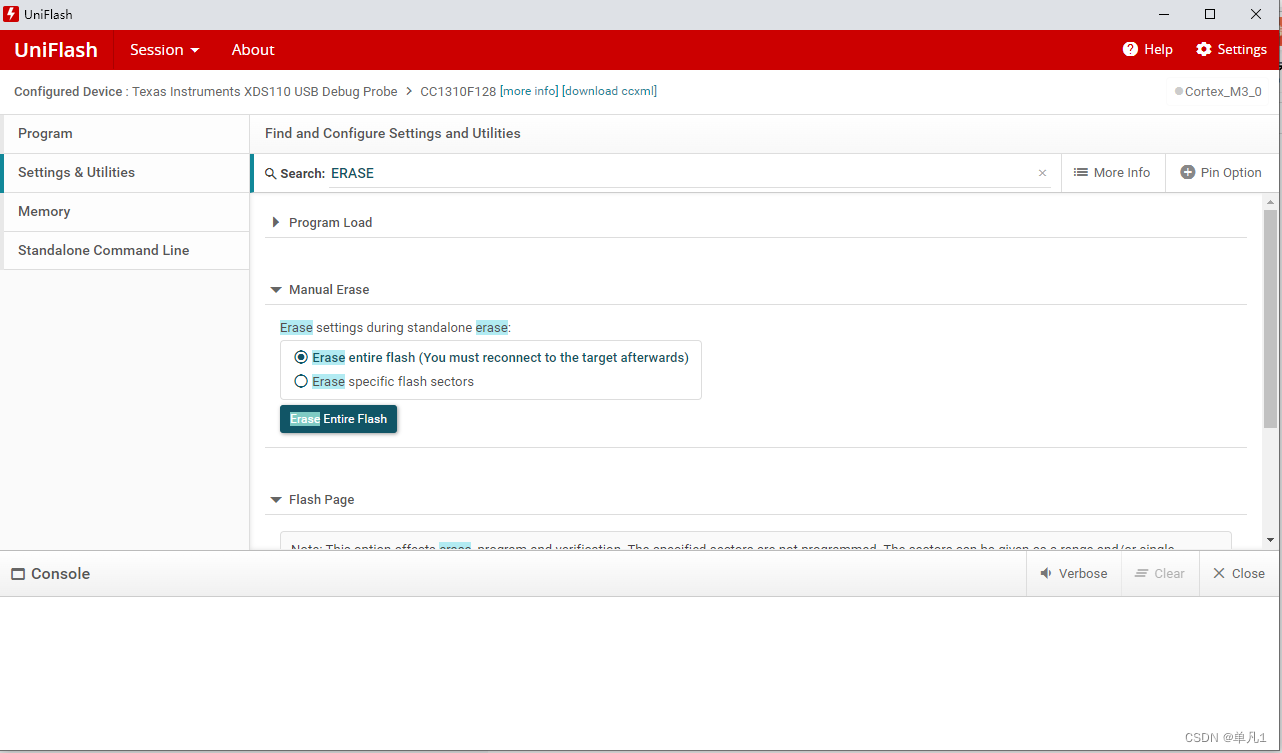Viewport: 1282px width, 753px height.
Task: Click Find and Configure Settings and Utilities heading
Action: pyautogui.click(x=393, y=133)
